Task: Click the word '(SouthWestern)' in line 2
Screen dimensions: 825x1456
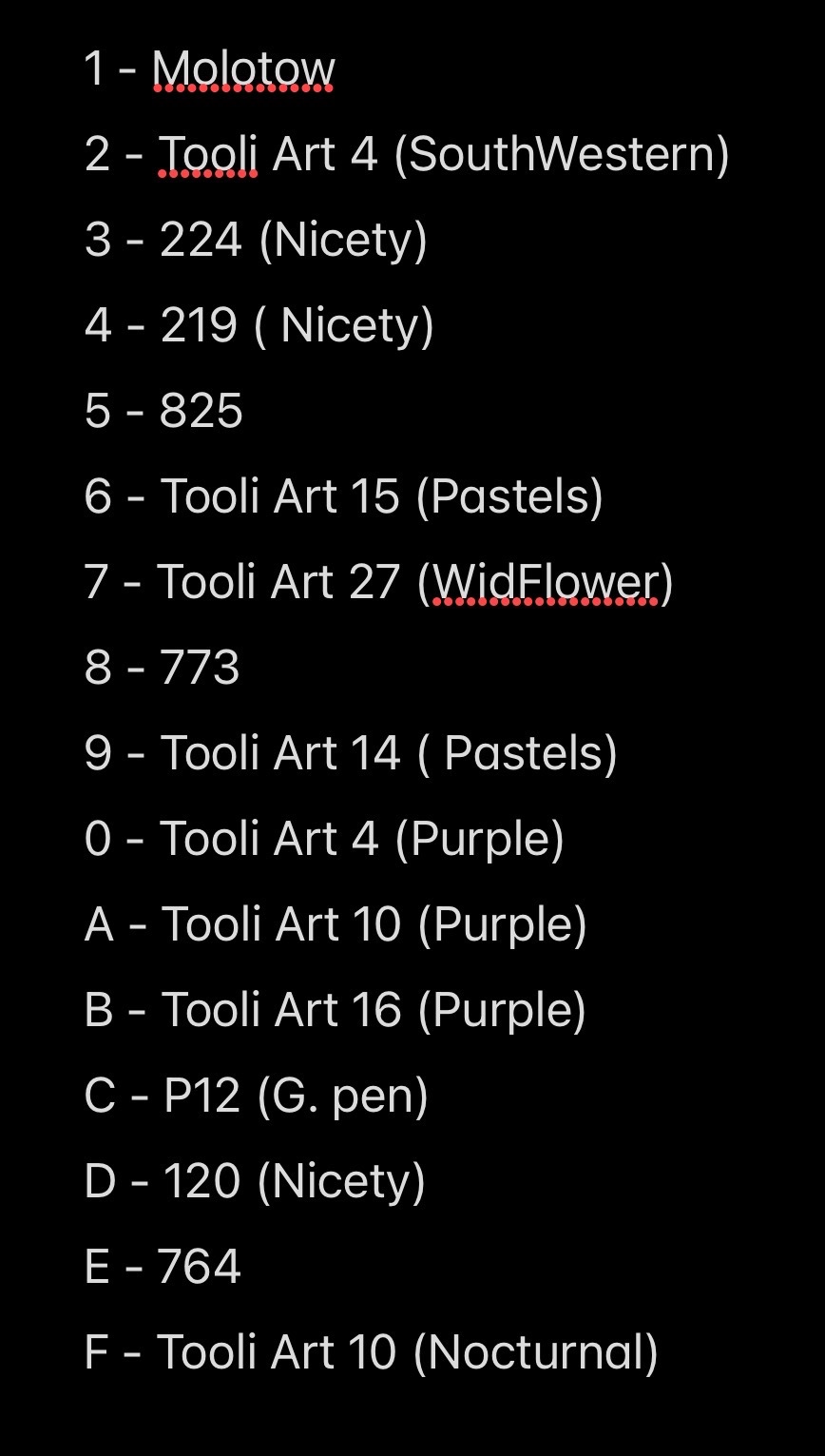Action: point(562,154)
